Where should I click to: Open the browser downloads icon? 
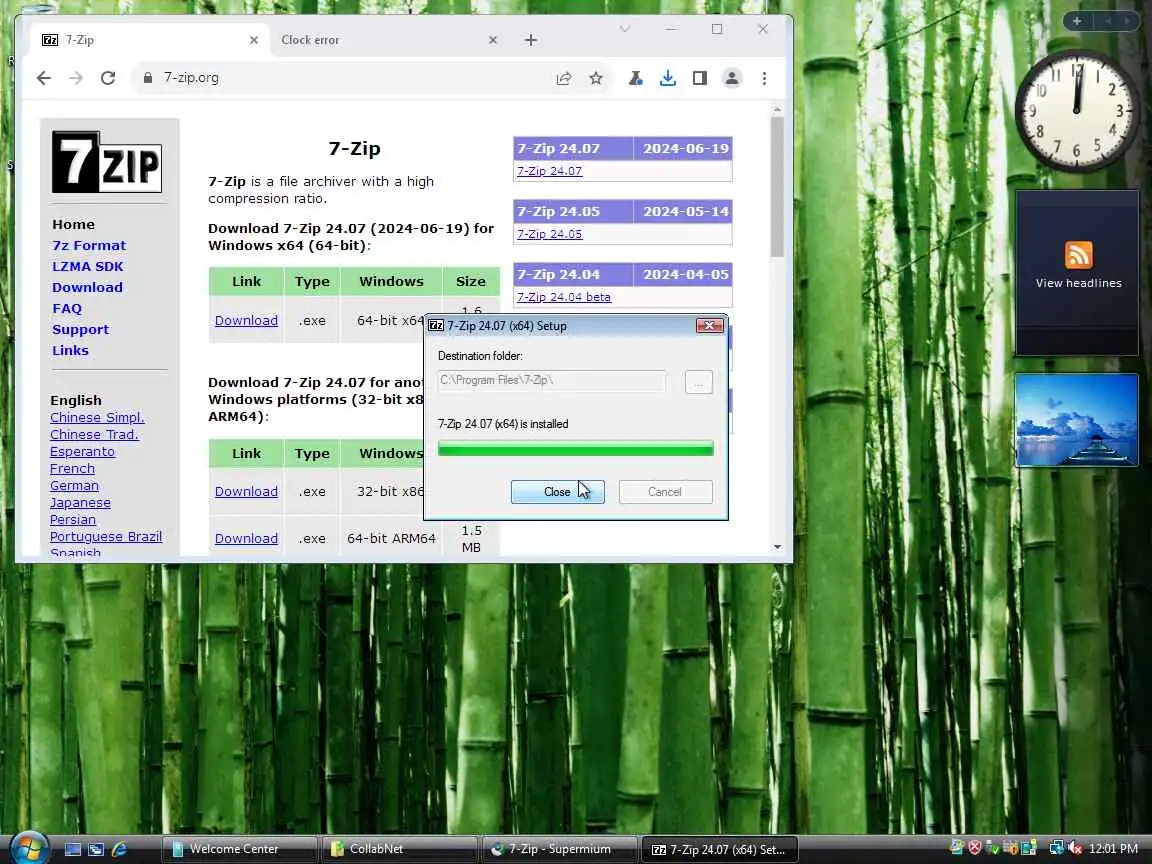tap(668, 78)
